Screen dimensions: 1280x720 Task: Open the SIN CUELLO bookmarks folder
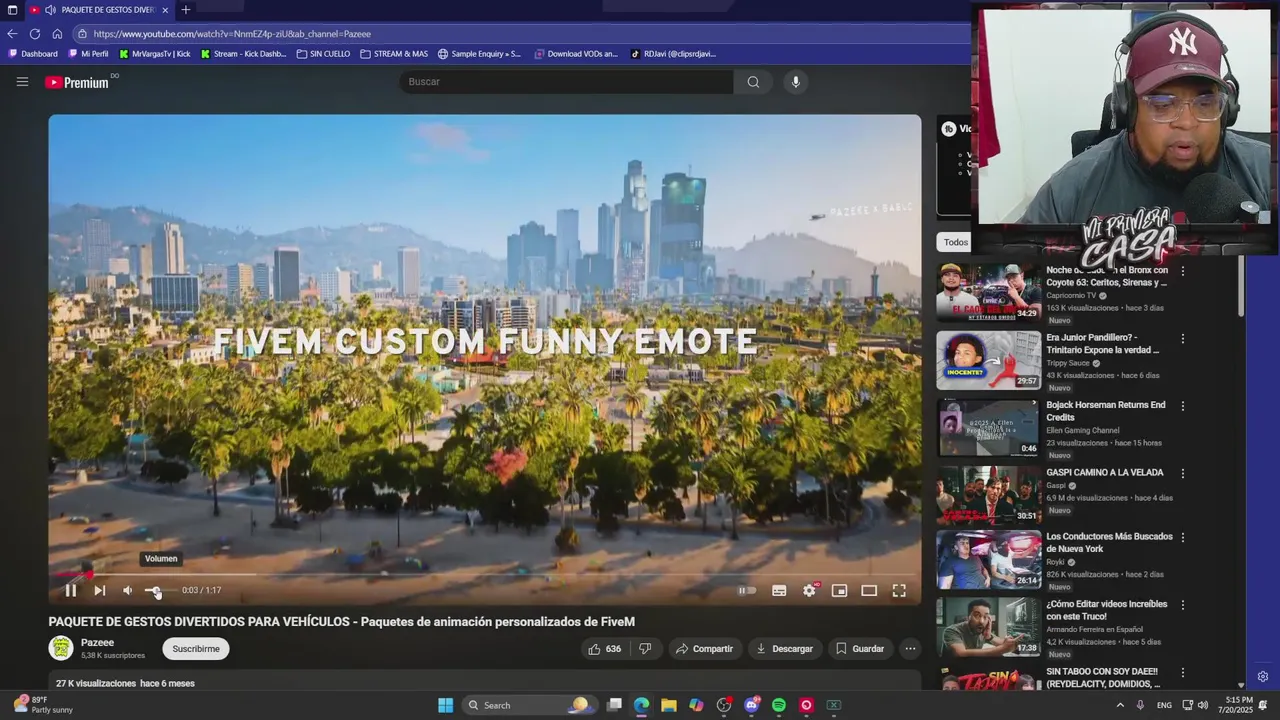324,54
